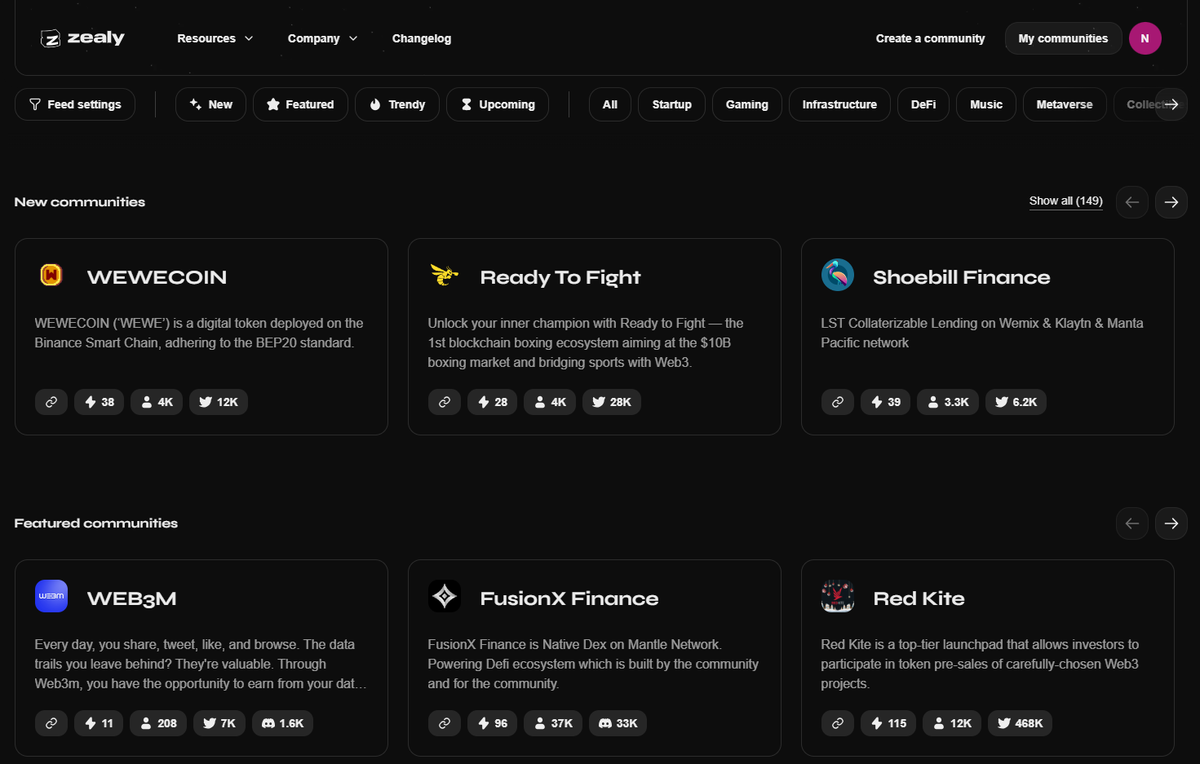Click Ready To Fight 28K Twitter badge

click(612, 402)
